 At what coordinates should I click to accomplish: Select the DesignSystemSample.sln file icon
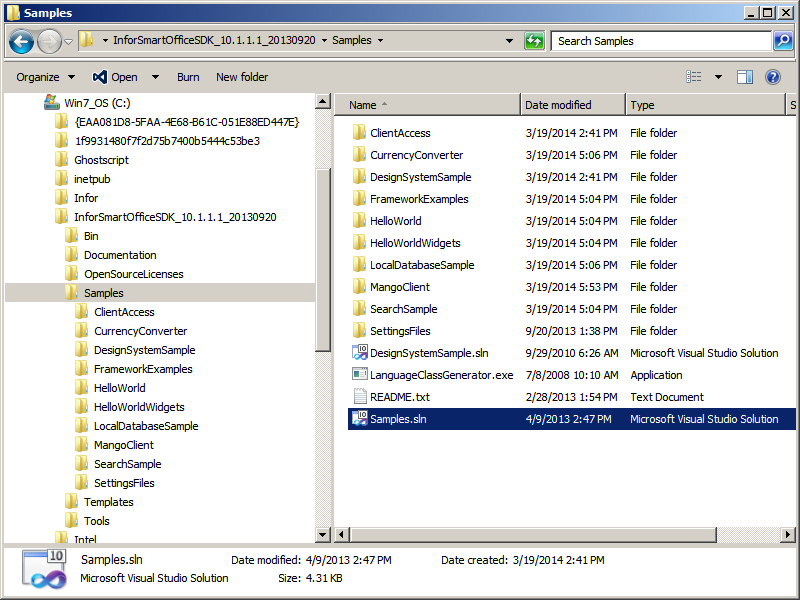point(360,353)
